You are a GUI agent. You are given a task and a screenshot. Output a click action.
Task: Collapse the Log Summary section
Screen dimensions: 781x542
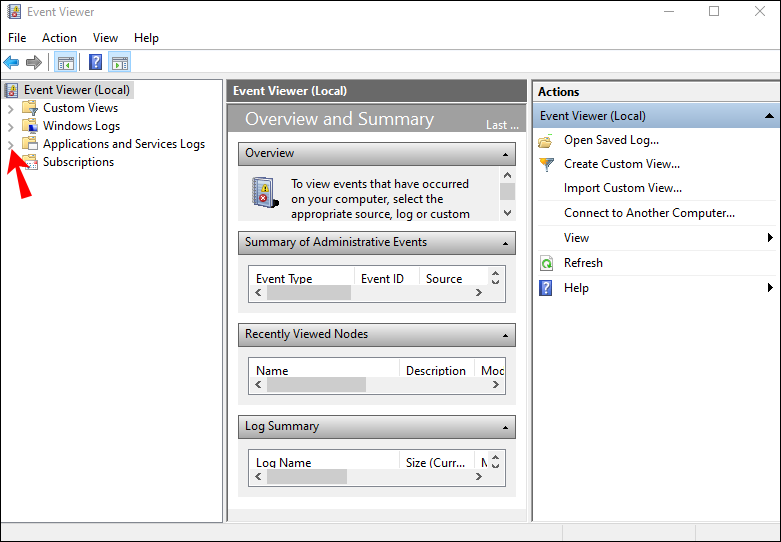pyautogui.click(x=506, y=427)
